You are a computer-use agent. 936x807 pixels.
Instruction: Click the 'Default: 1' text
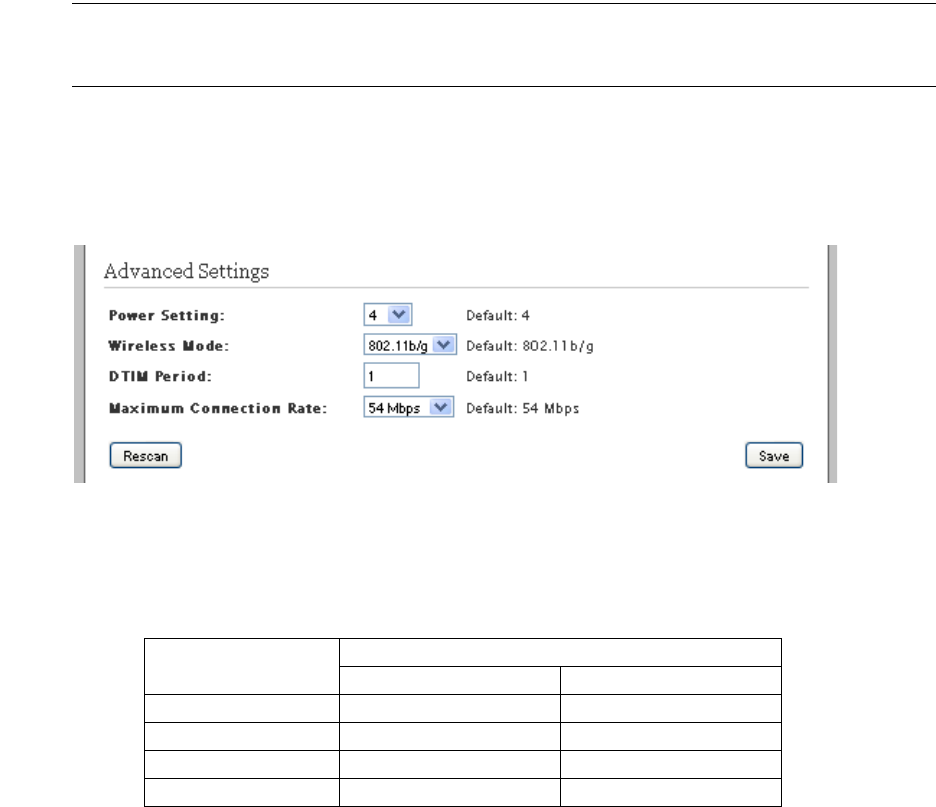point(497,377)
